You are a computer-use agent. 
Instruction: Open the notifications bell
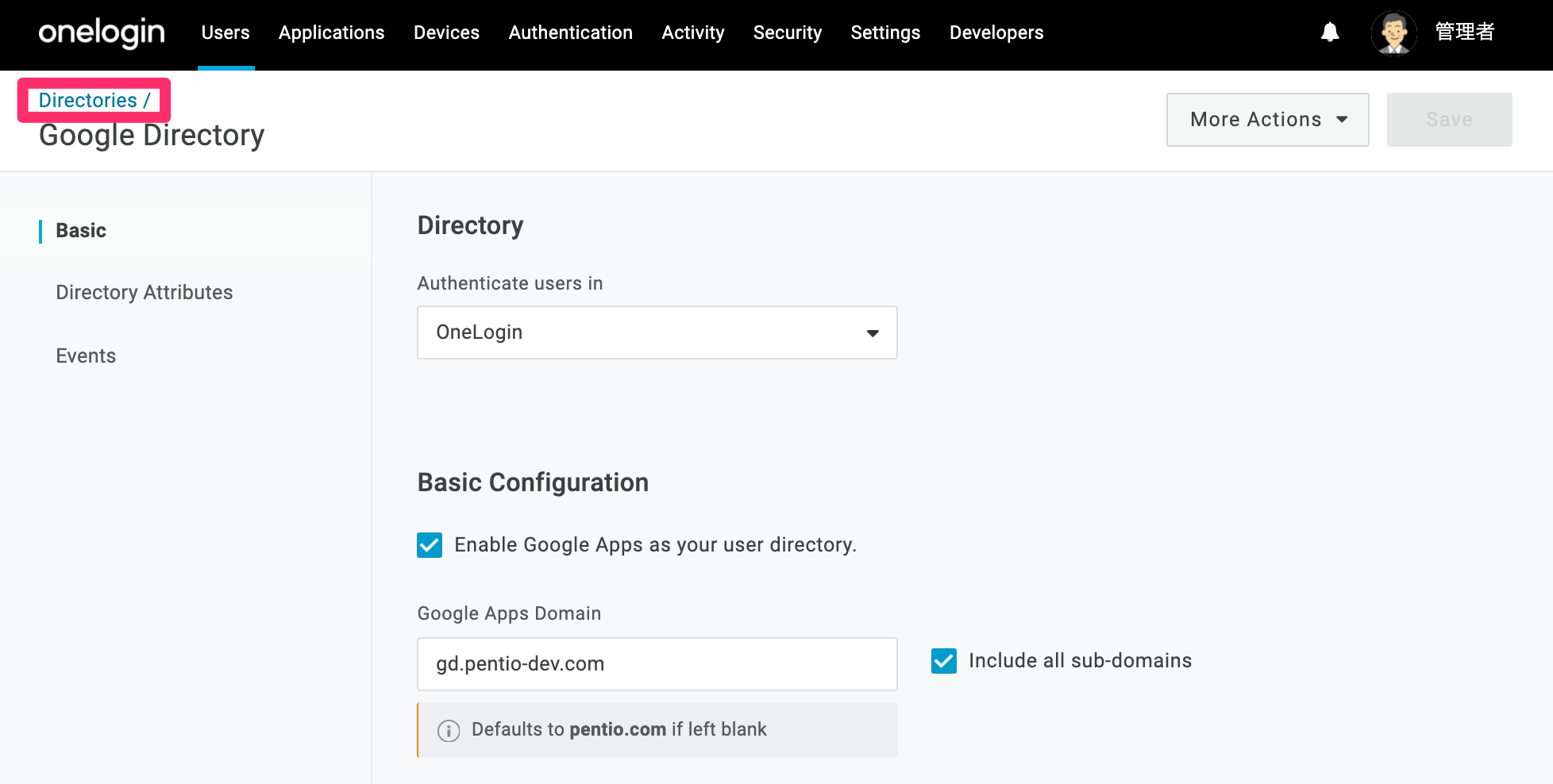[x=1330, y=33]
